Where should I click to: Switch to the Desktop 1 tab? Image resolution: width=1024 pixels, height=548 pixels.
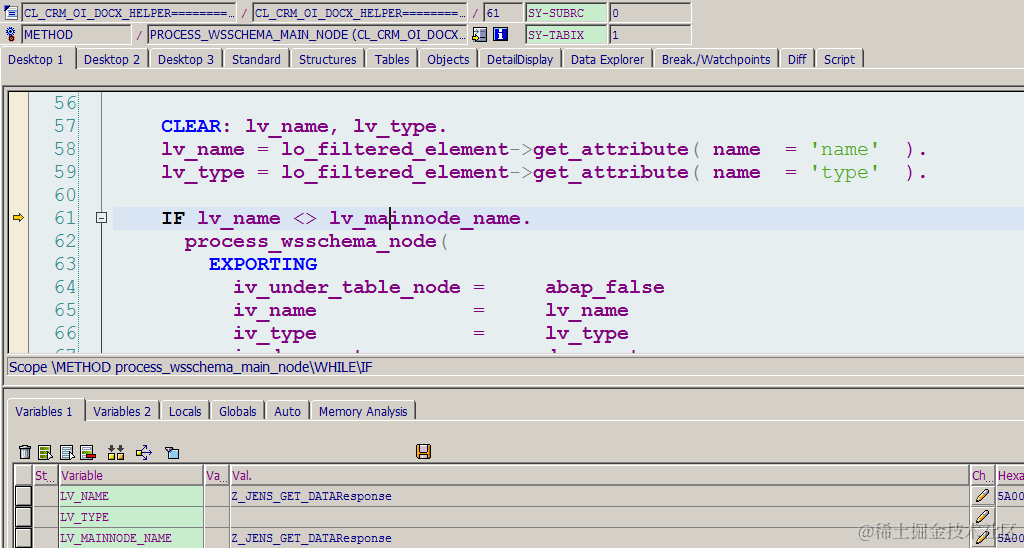37,59
